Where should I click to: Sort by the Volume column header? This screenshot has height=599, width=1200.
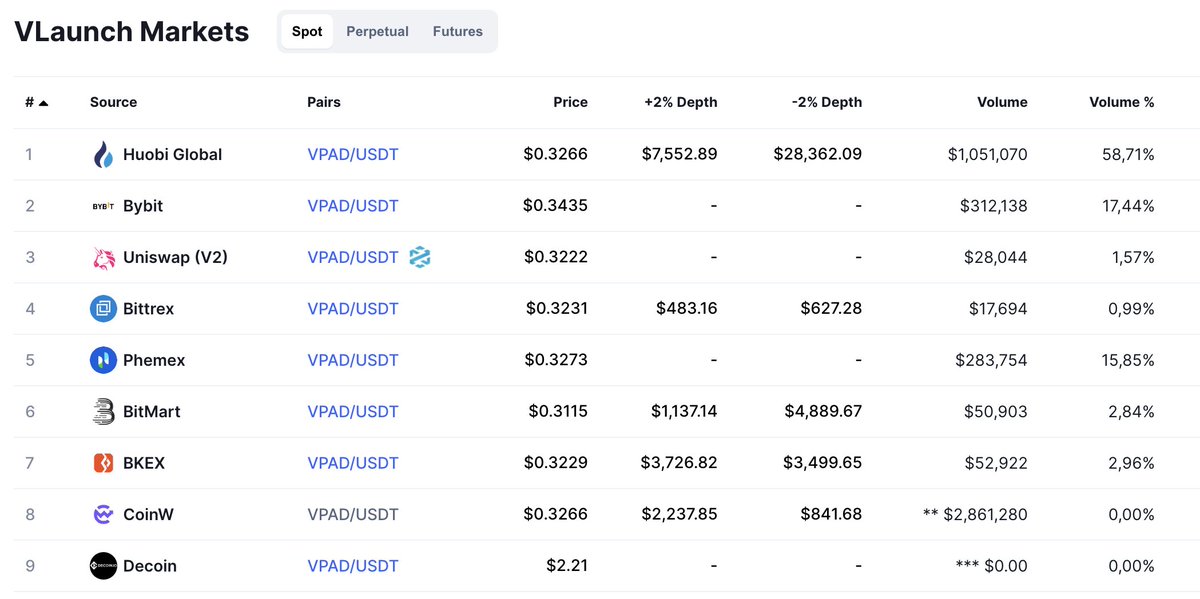point(1002,102)
